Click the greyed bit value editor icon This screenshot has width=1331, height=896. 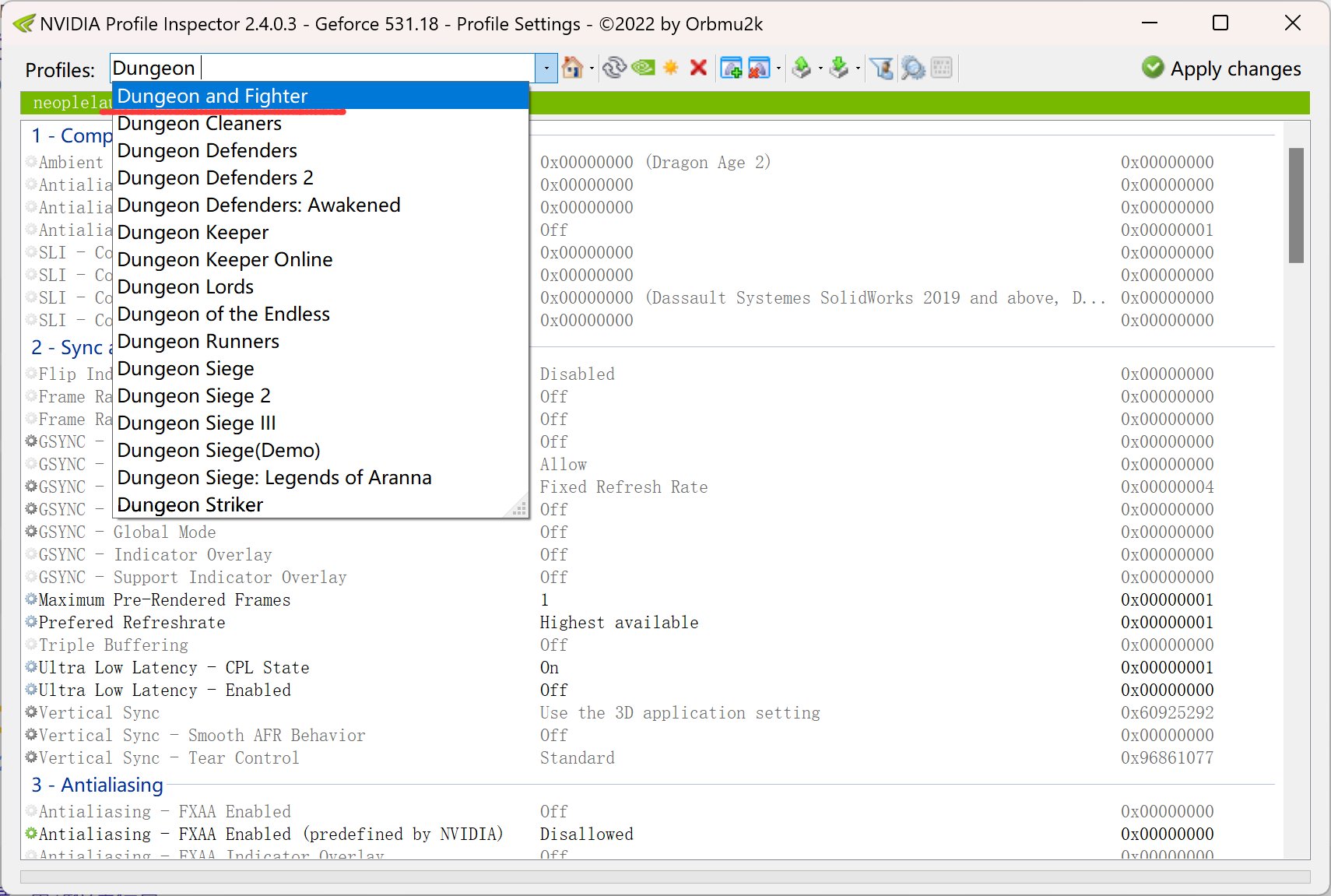pos(942,69)
